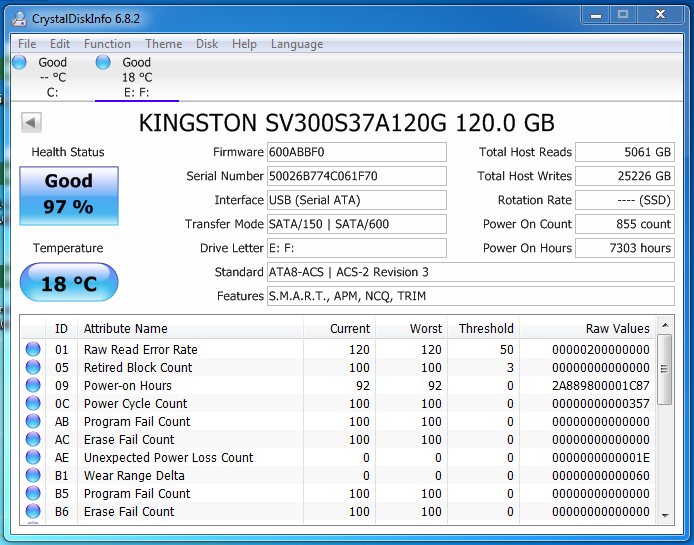Click the Good 97 % health status button
The width and height of the screenshot is (694, 545).
tap(69, 196)
